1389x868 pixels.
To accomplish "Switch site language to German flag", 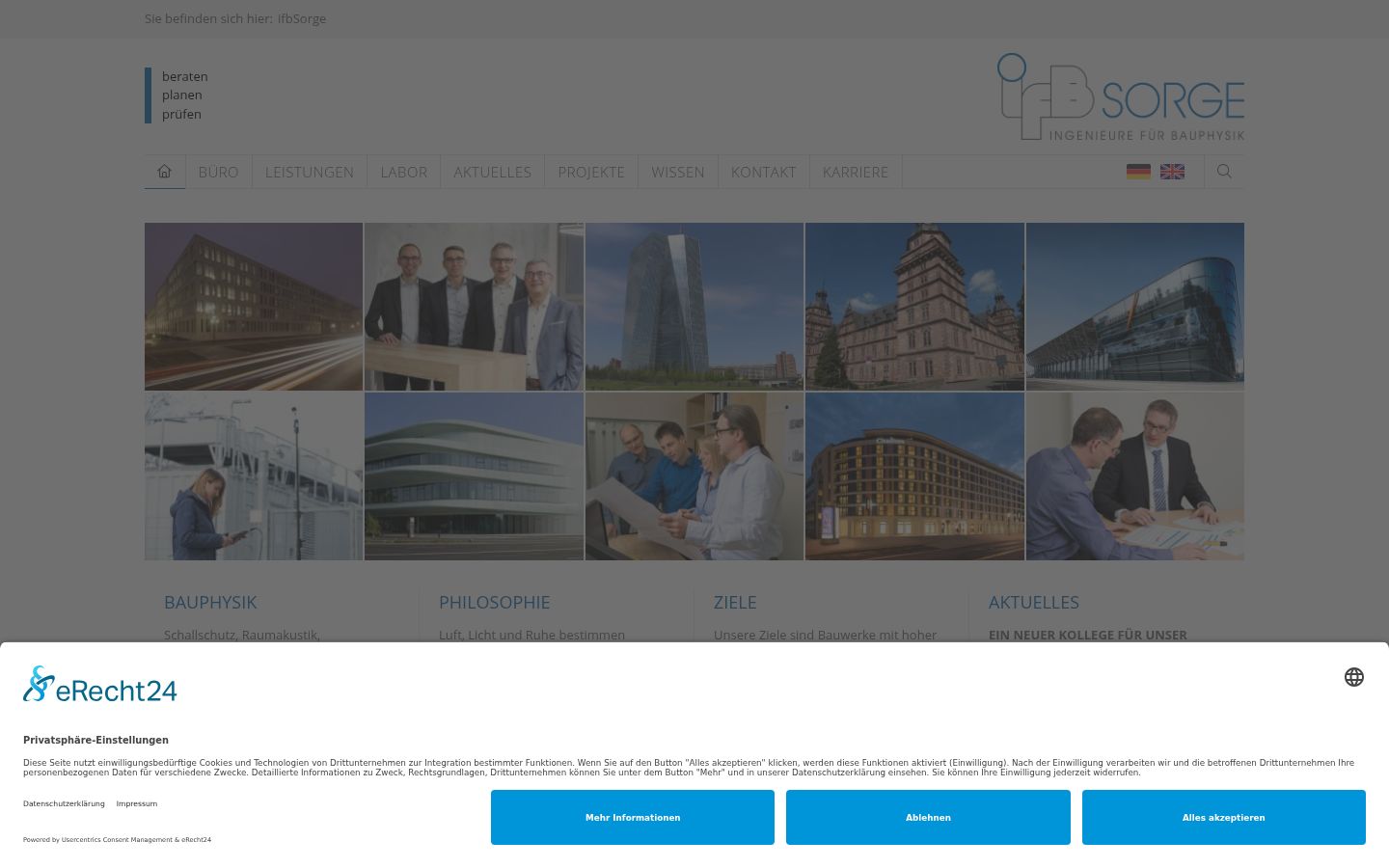I will [1138, 172].
